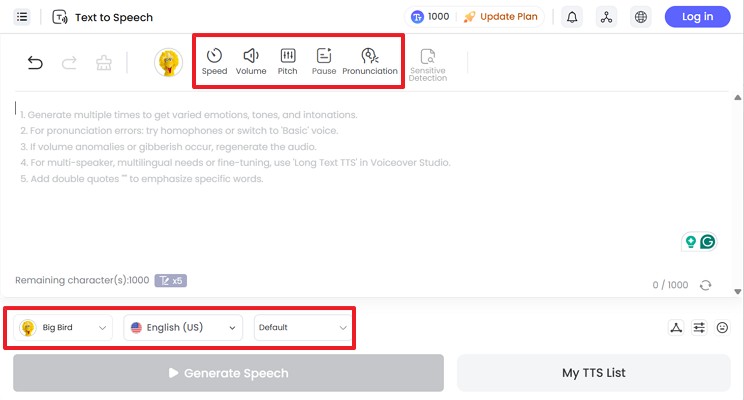The height and width of the screenshot is (400, 744).
Task: Open the Pronunciation tool
Action: [369, 60]
